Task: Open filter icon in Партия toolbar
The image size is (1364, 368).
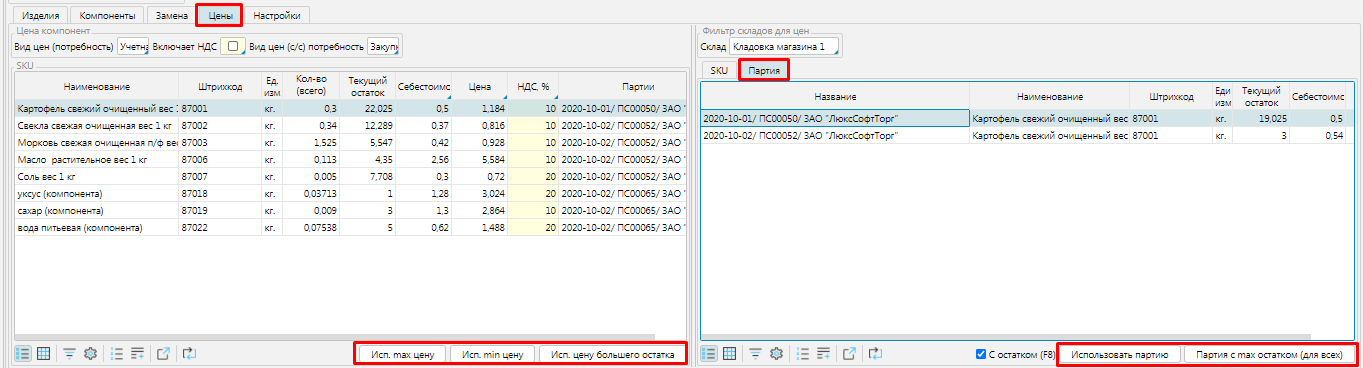Action: tap(757, 353)
